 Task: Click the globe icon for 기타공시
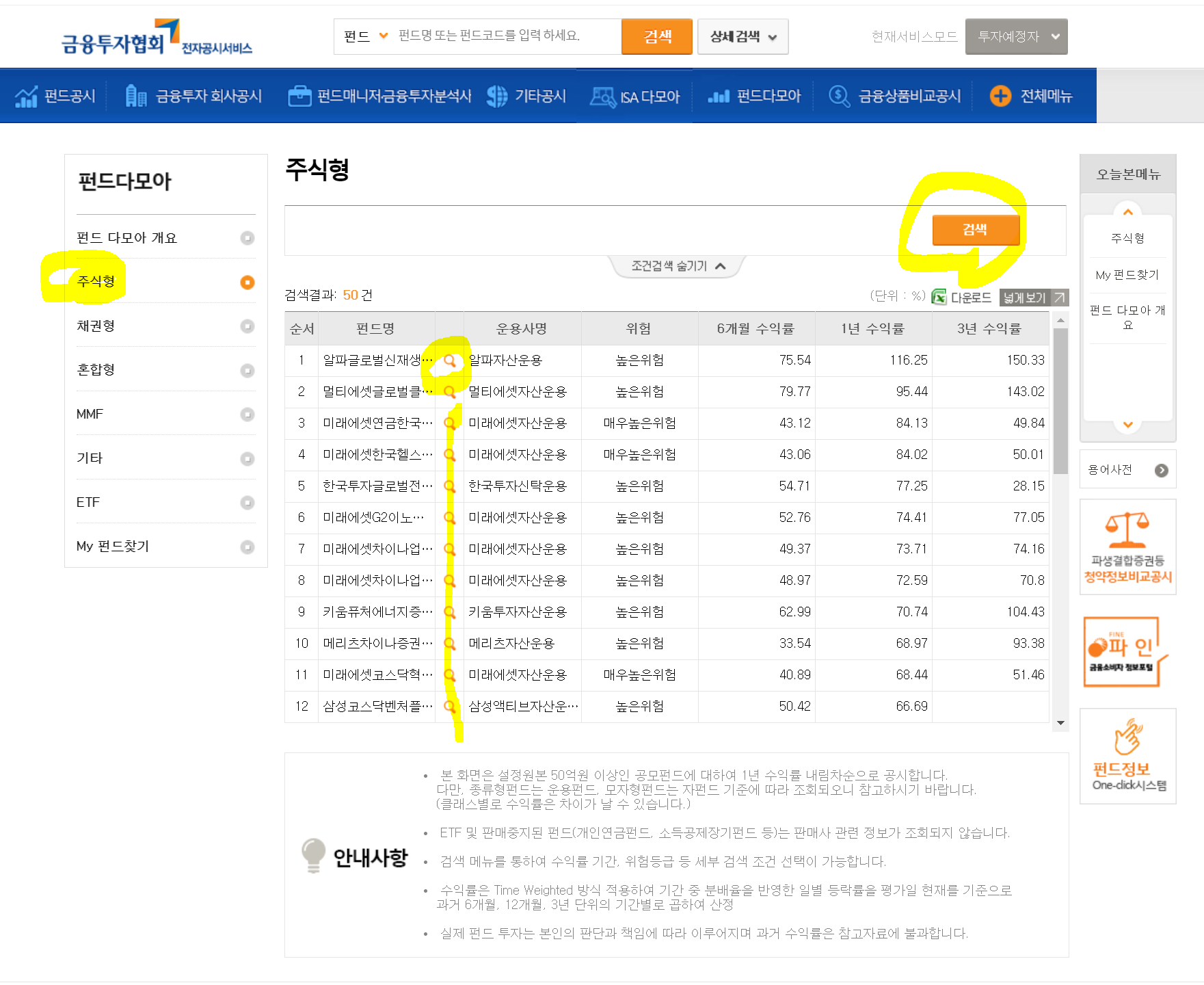pyautogui.click(x=497, y=96)
